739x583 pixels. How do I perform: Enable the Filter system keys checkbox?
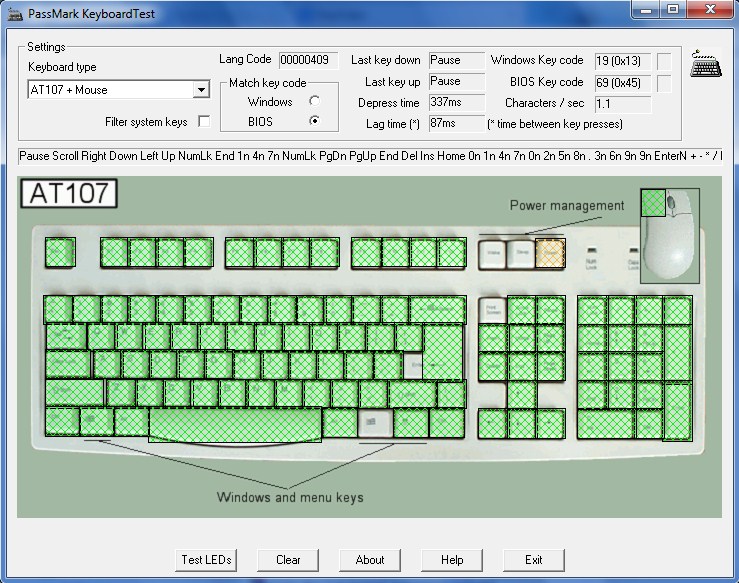[204, 122]
